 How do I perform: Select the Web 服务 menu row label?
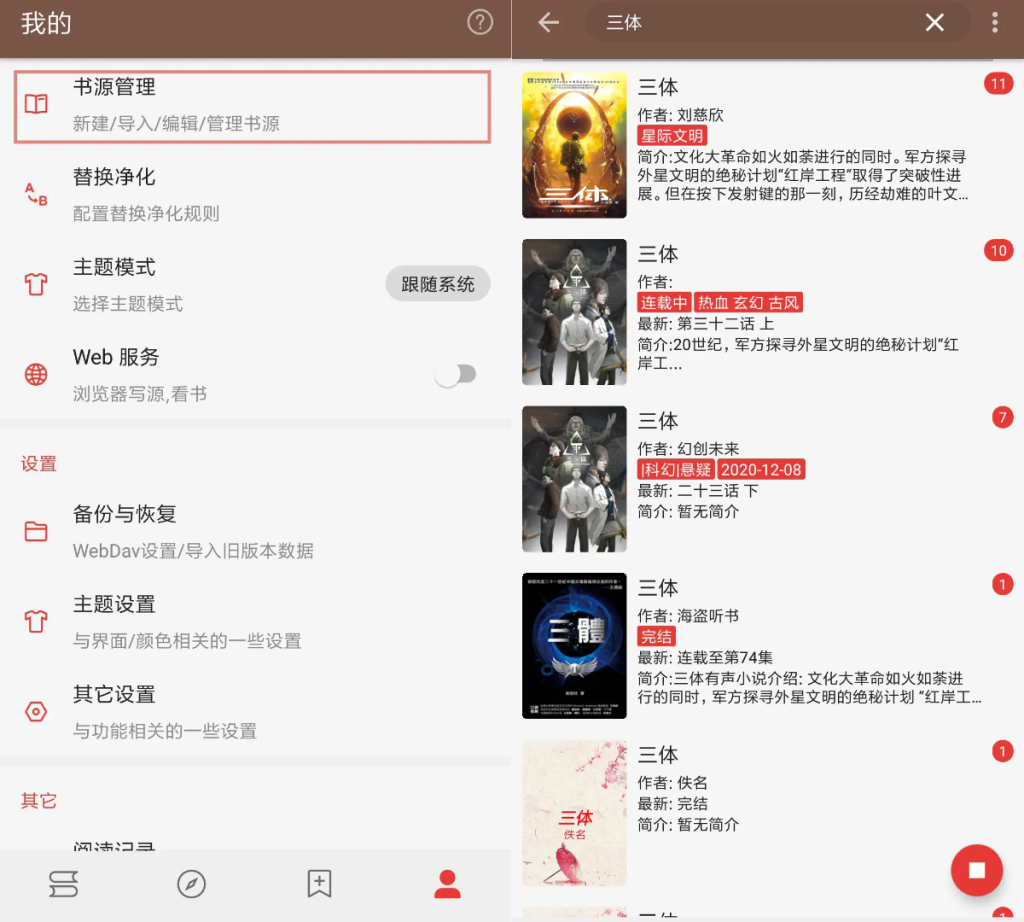(x=116, y=357)
